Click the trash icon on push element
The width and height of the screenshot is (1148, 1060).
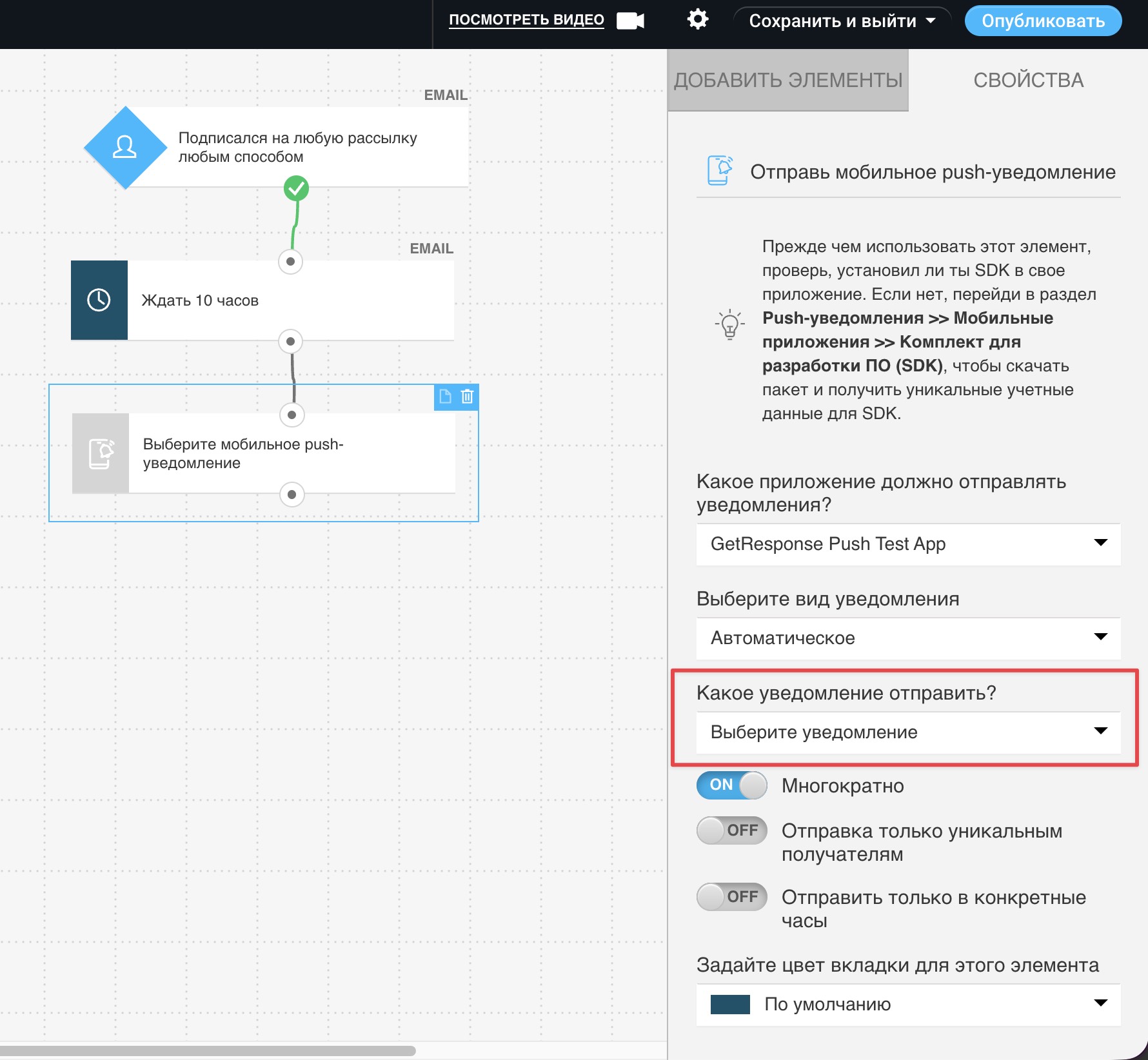click(468, 397)
